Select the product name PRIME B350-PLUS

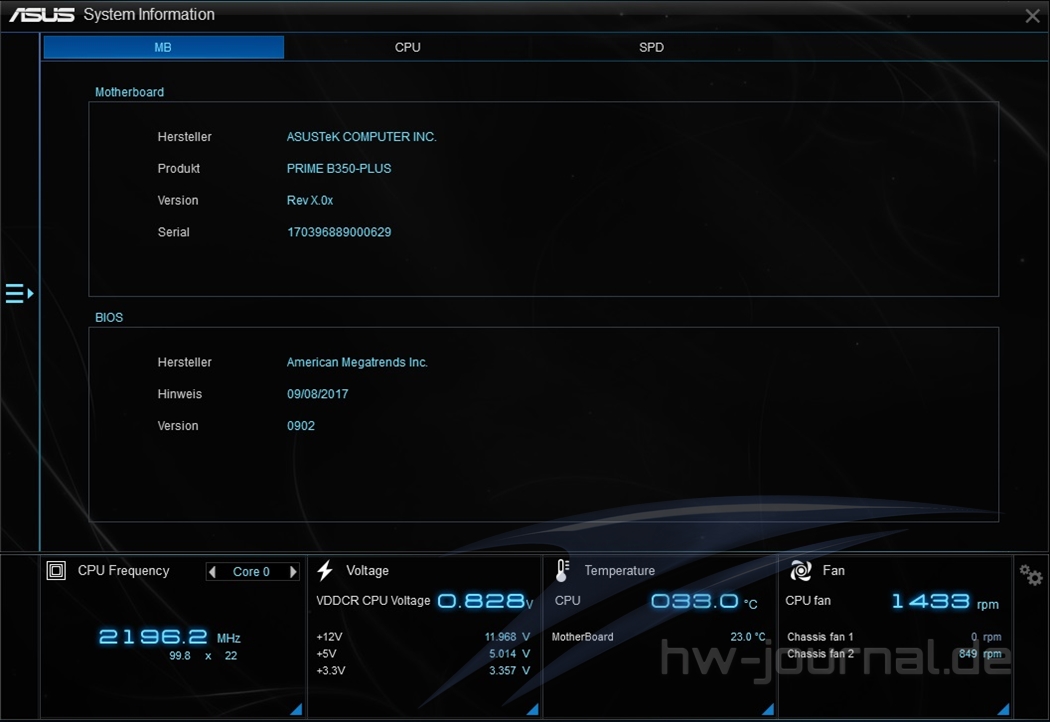coord(339,169)
